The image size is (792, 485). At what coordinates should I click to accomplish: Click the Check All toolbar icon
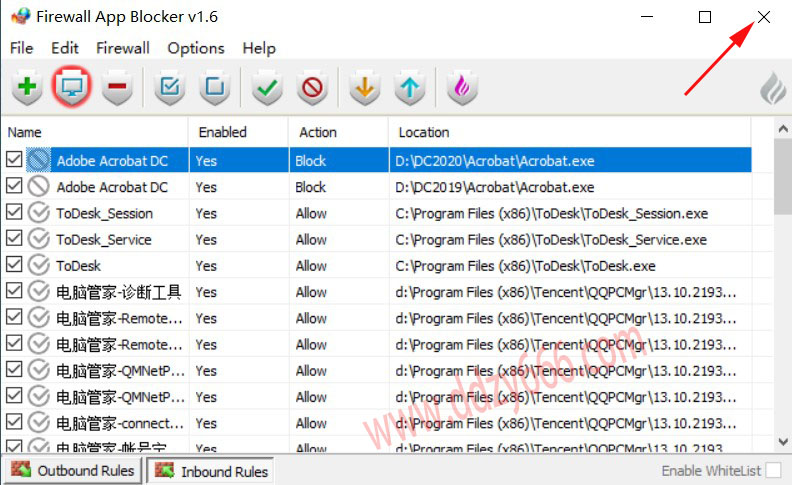169,87
